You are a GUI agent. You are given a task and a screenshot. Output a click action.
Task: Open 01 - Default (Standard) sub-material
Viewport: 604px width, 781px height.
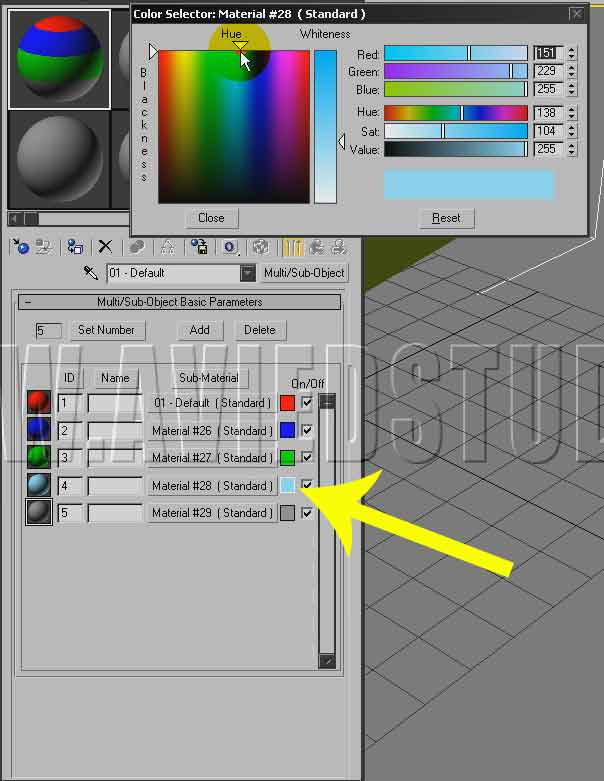pos(212,402)
